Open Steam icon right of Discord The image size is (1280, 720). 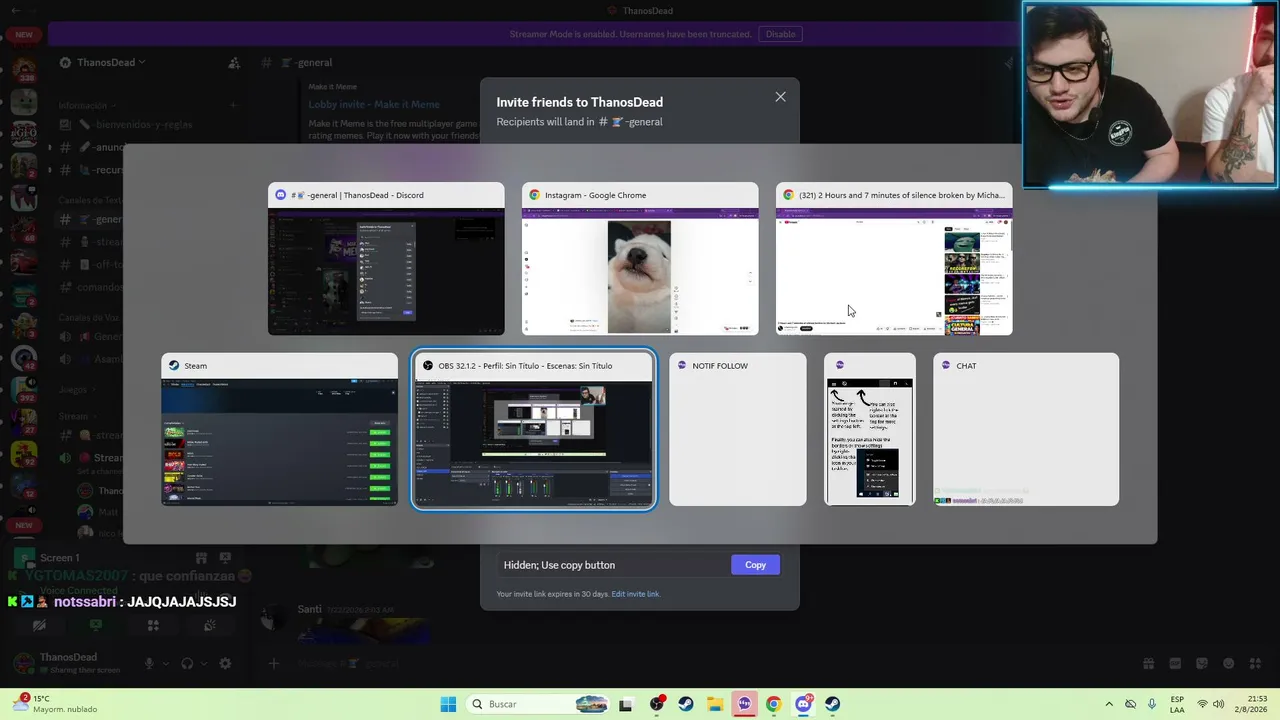click(x=832, y=704)
